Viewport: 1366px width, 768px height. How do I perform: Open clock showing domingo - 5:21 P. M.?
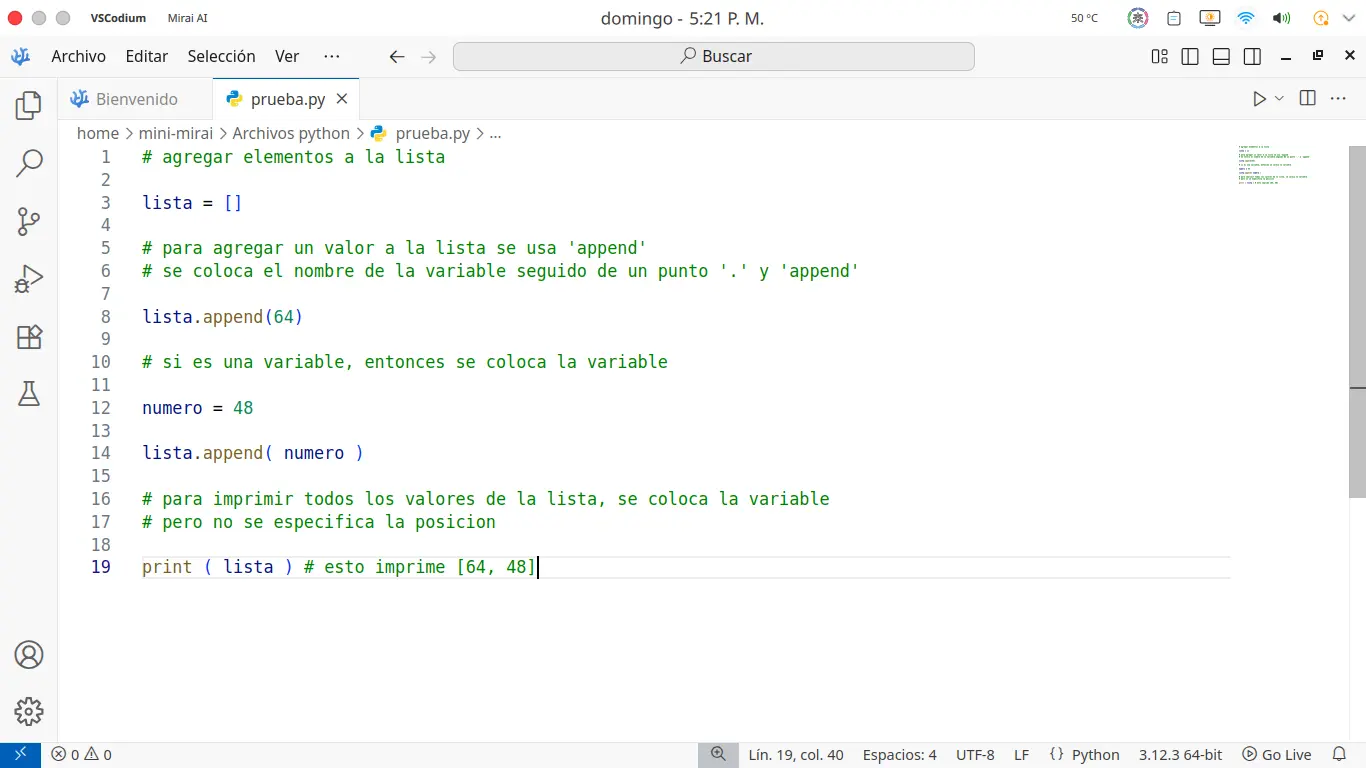(x=682, y=18)
